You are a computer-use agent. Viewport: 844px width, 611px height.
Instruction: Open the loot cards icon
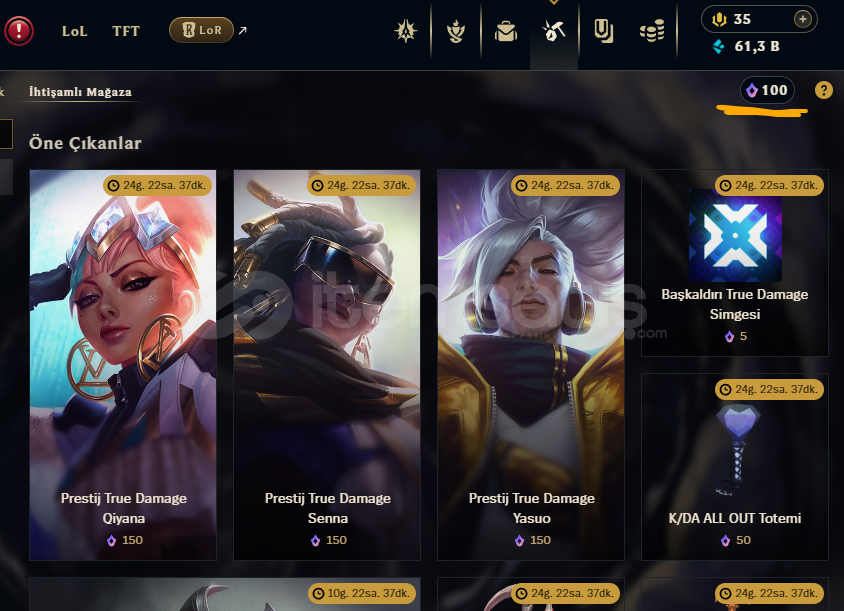[603, 31]
